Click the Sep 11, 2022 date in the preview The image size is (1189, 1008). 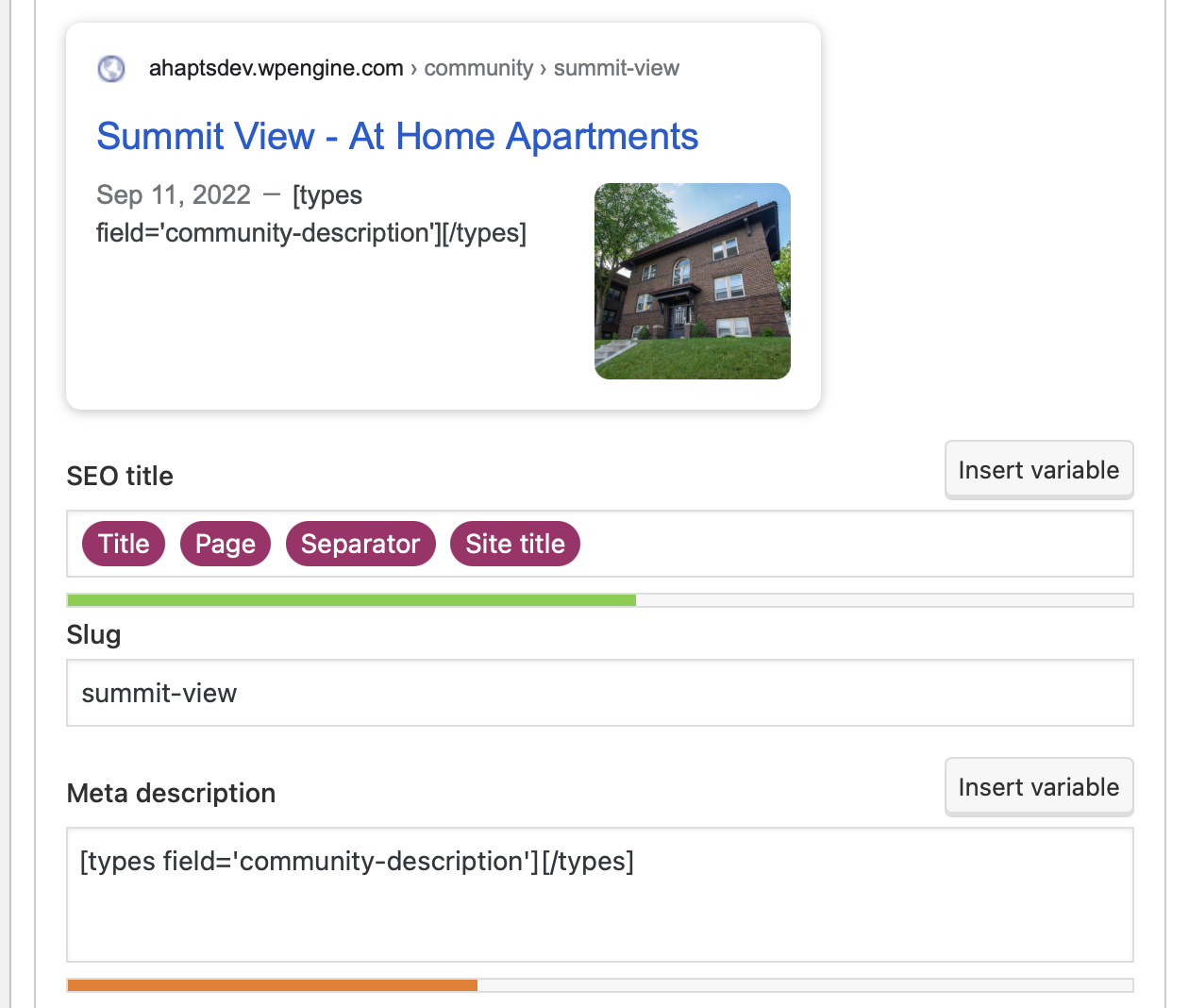(x=174, y=195)
